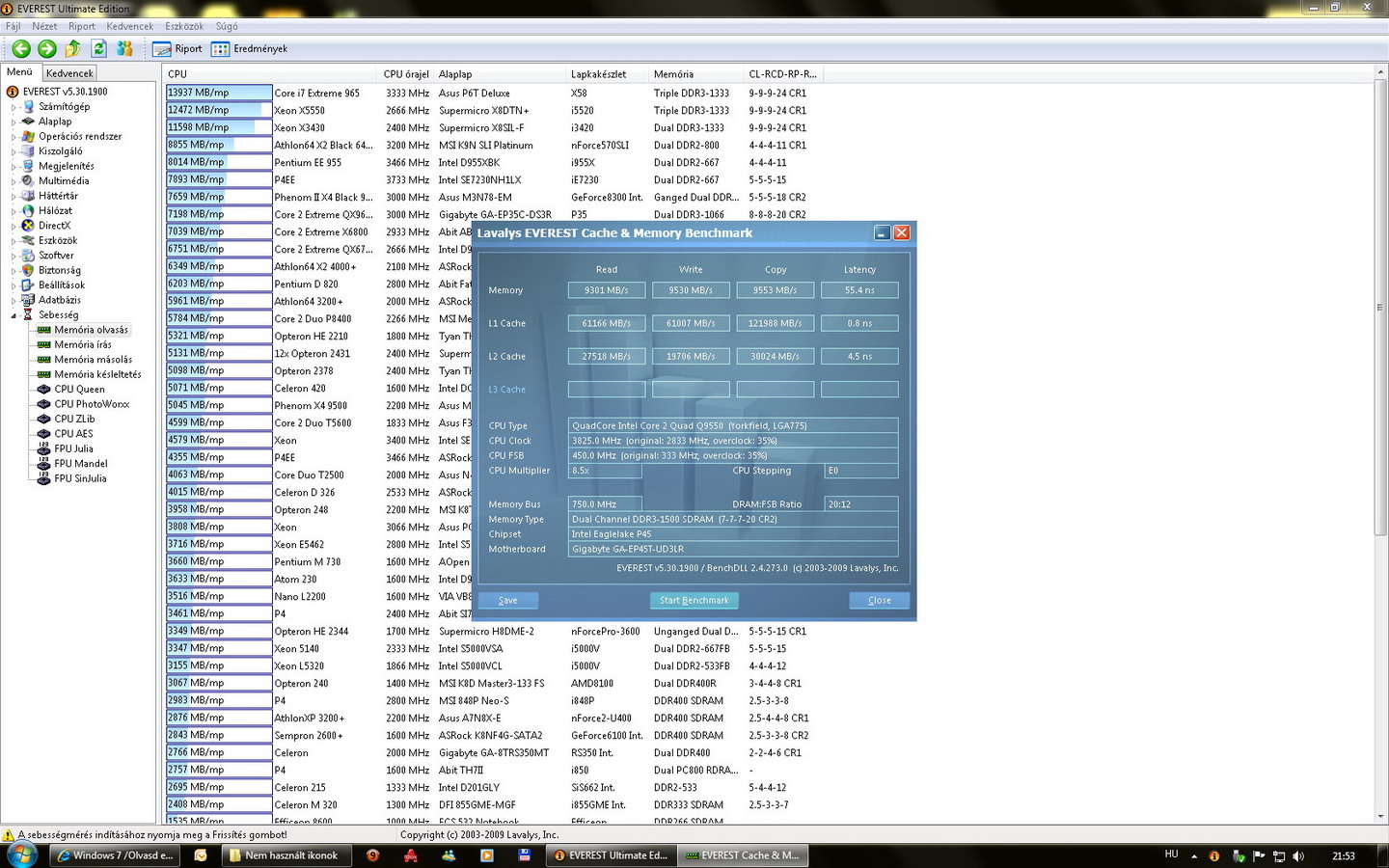Click the 13937 MB/mp result bar
The width and height of the screenshot is (1389, 868).
click(219, 93)
